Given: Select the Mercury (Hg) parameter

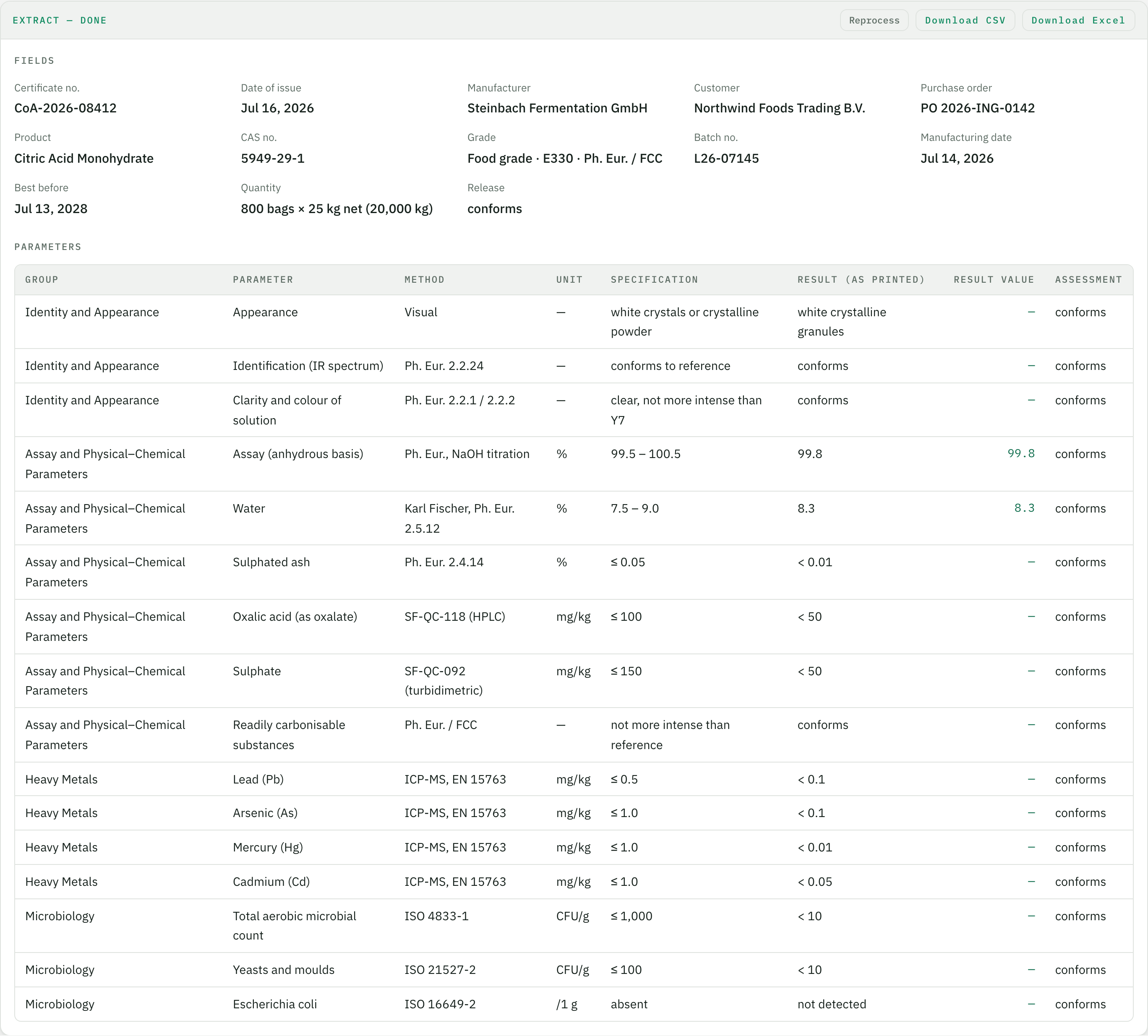Looking at the screenshot, I should click(268, 848).
